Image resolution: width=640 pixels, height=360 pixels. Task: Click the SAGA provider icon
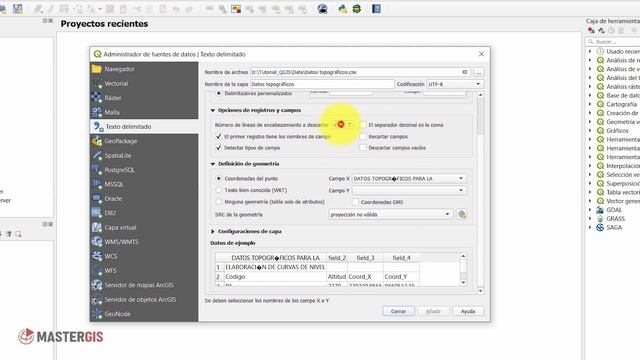pyautogui.click(x=600, y=227)
